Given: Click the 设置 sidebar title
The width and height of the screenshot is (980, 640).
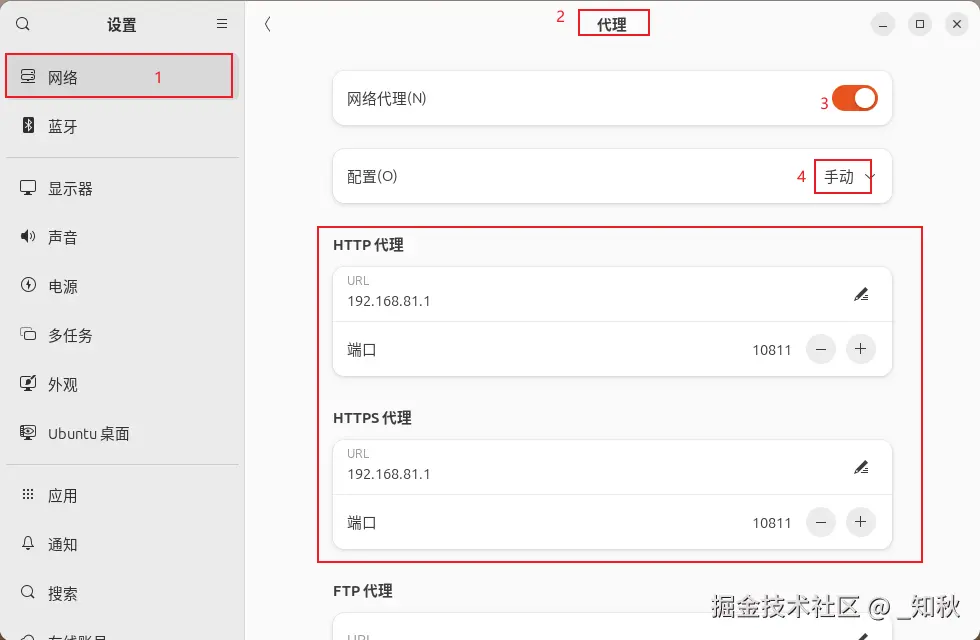Looking at the screenshot, I should [122, 25].
